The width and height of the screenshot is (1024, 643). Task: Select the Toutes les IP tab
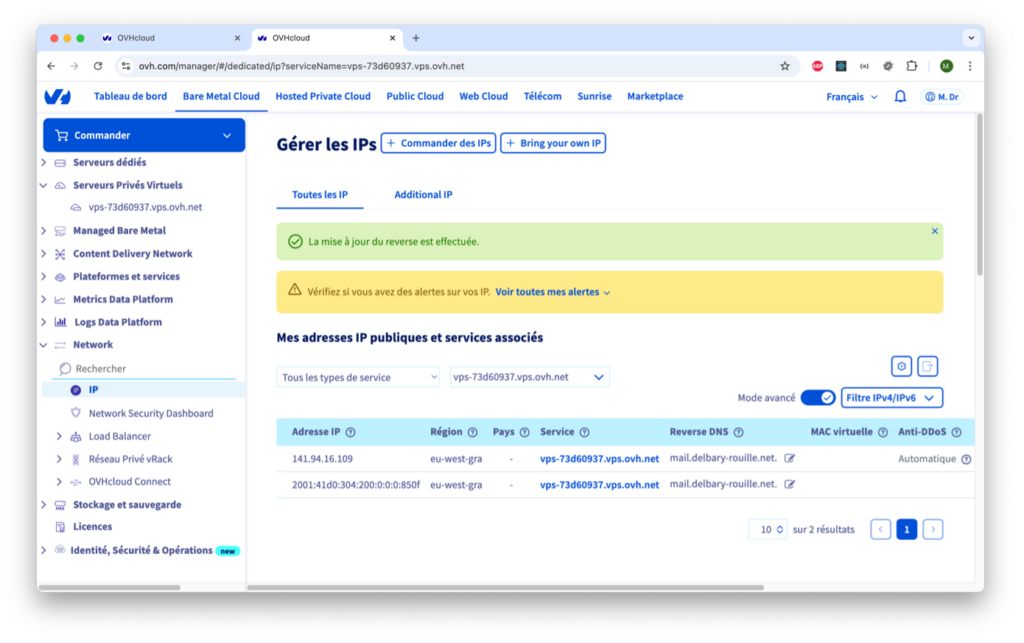(x=319, y=195)
